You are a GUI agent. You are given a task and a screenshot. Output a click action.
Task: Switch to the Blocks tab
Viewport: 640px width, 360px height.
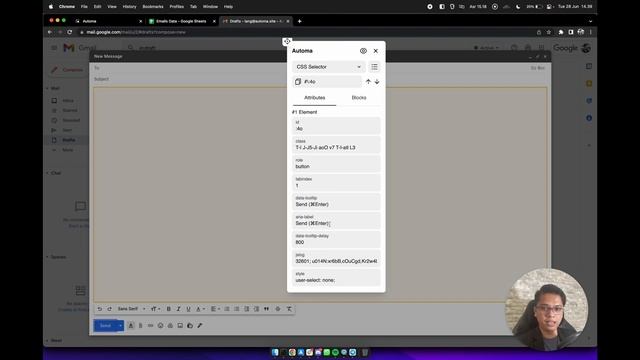click(359, 98)
